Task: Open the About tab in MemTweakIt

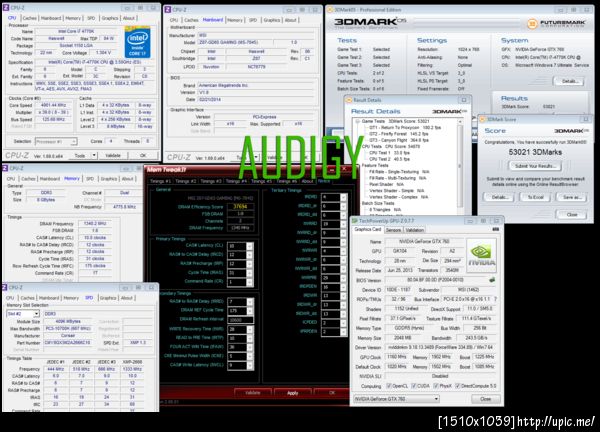Action: [307, 181]
